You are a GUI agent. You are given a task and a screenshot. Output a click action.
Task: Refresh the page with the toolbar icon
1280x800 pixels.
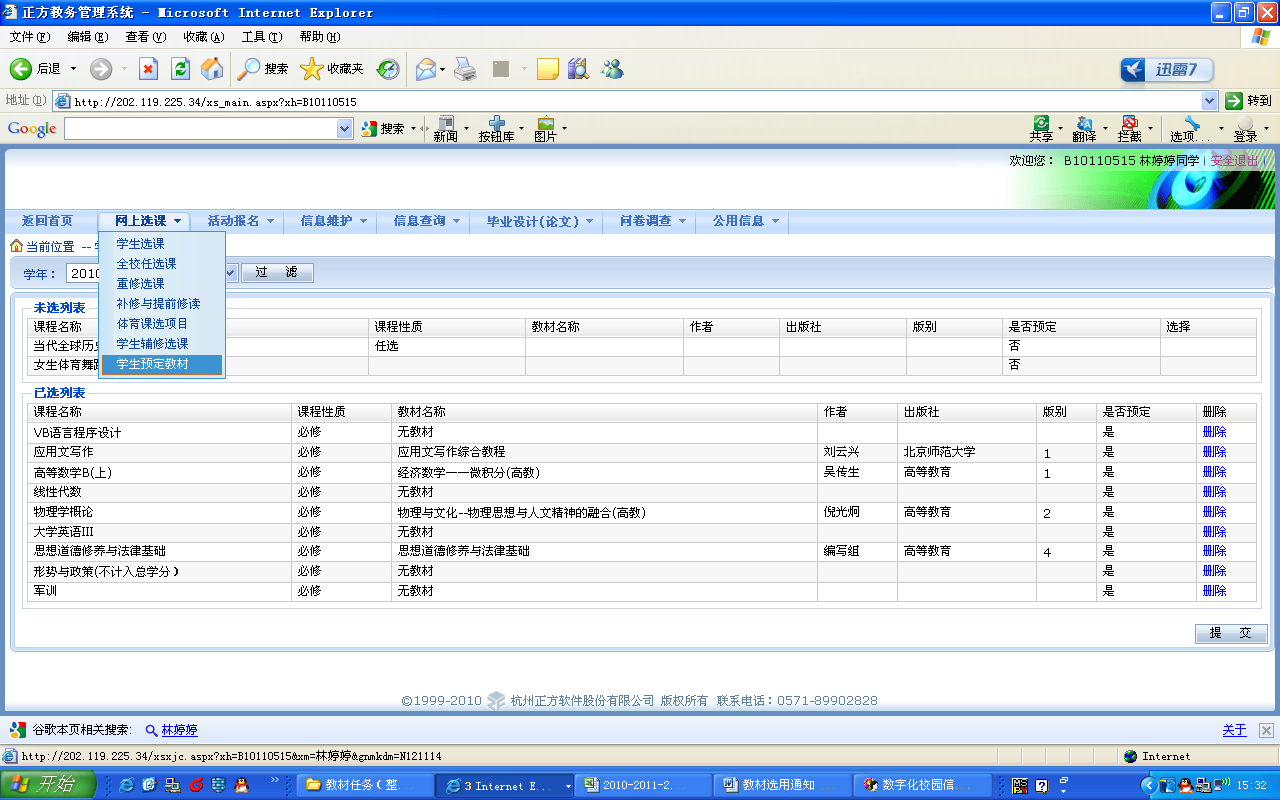click(x=180, y=69)
